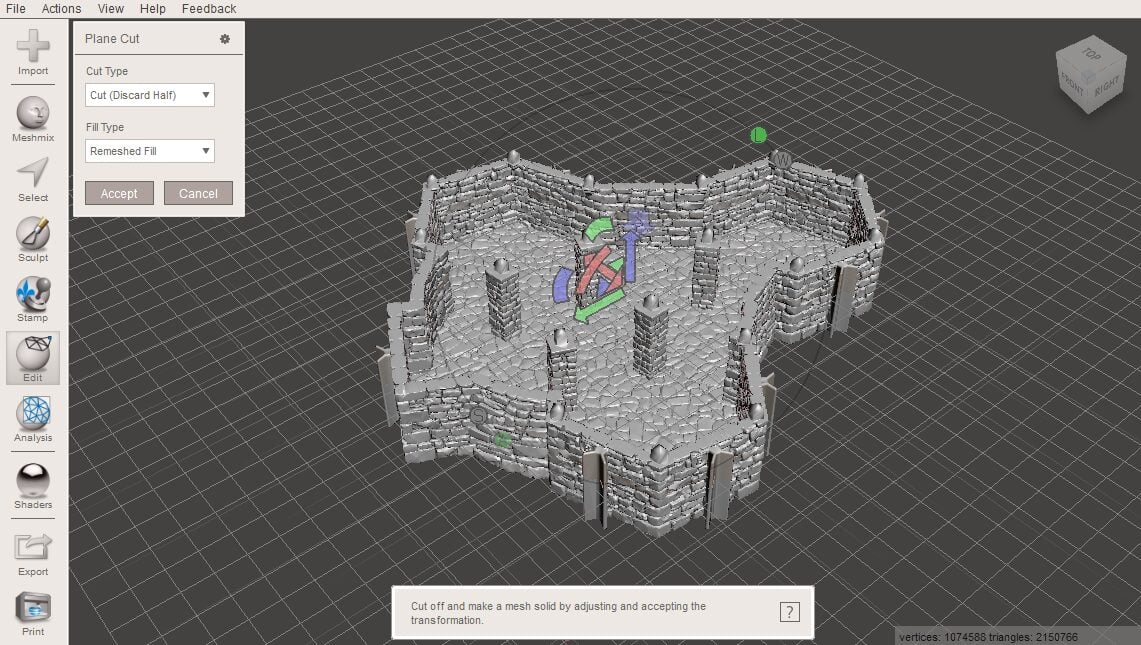Open the File menu
This screenshot has height=645, width=1141.
tap(15, 9)
